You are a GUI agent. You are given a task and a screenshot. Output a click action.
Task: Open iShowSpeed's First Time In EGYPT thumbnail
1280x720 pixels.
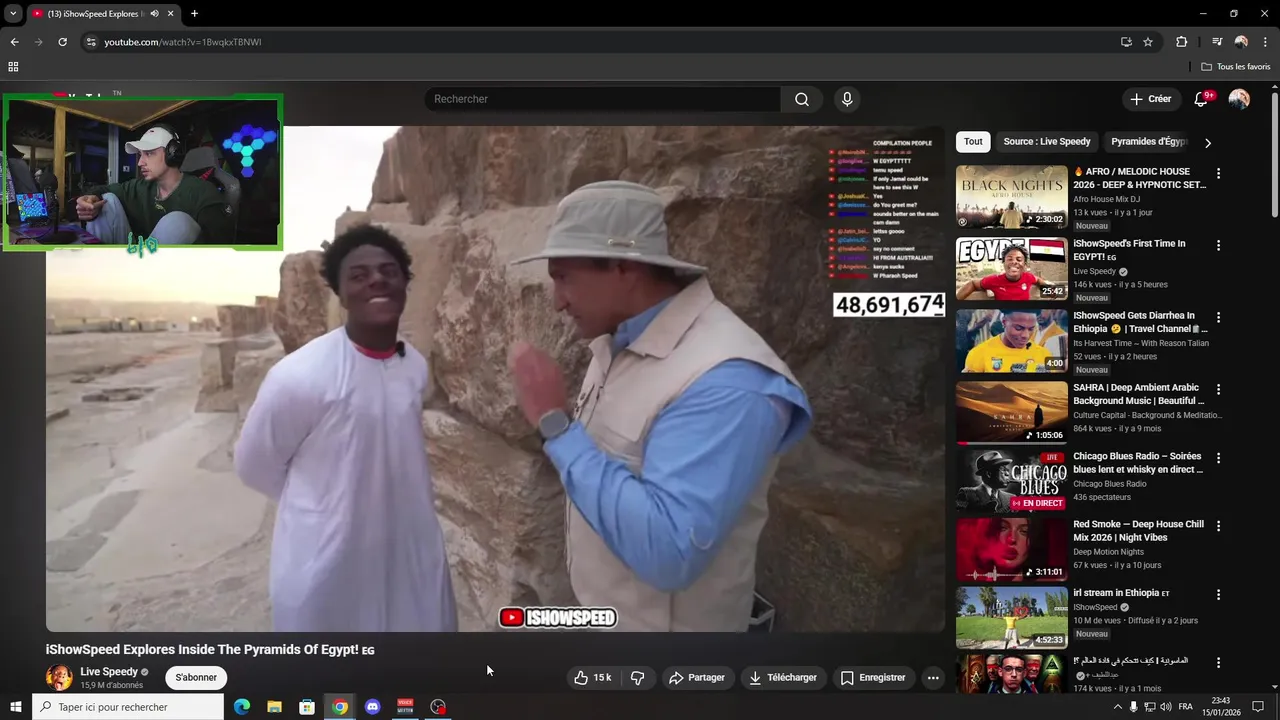pos(1011,269)
